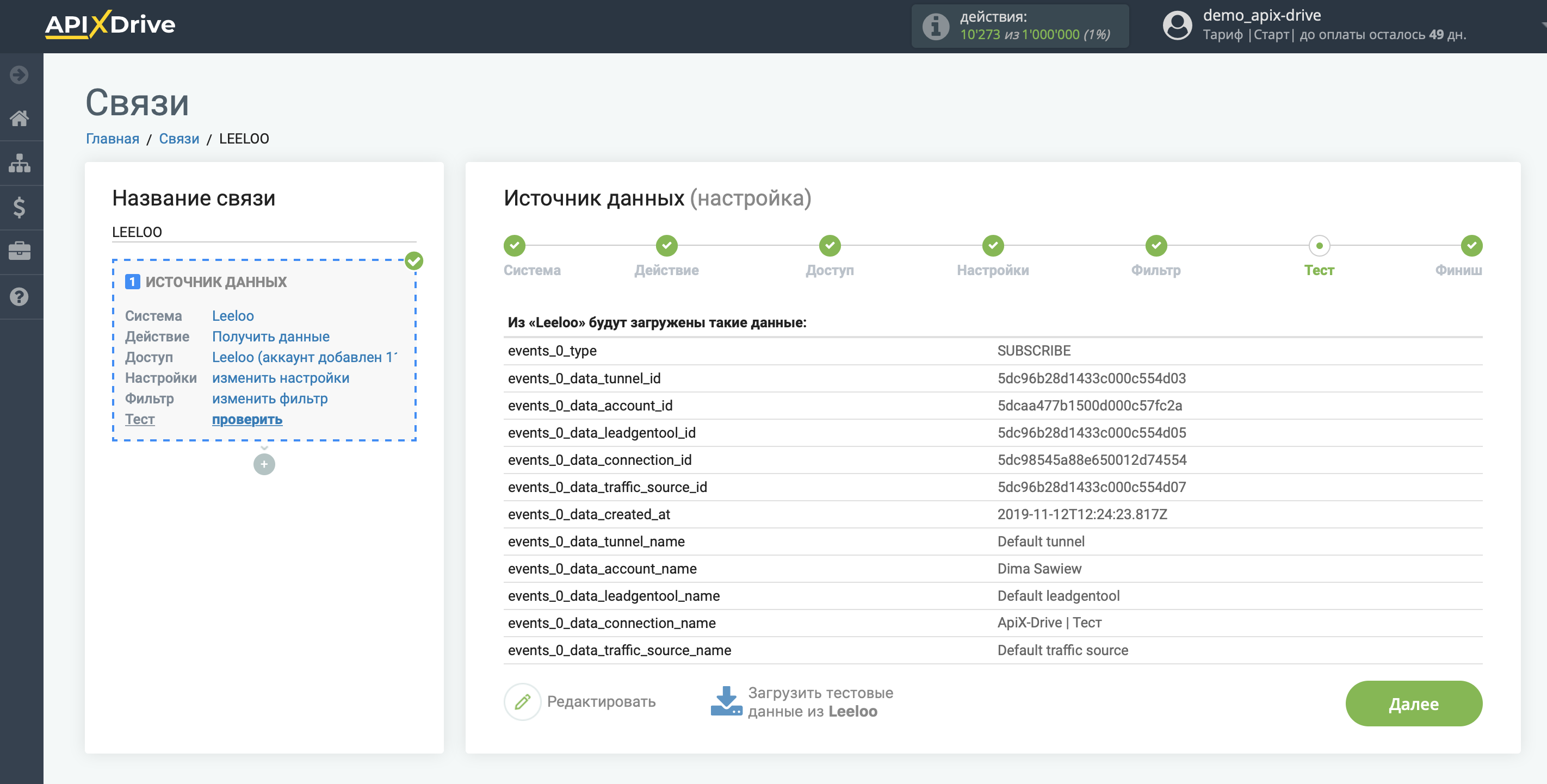The height and width of the screenshot is (784, 1547).
Task: Click the 5dcaa477b1500d000c57fc2a value
Action: [1090, 405]
